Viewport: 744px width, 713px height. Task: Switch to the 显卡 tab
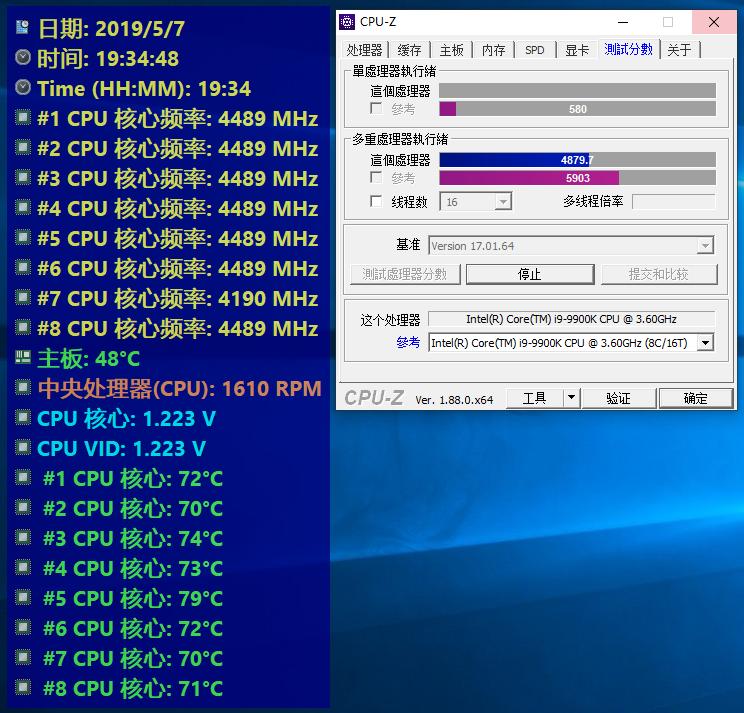tap(577, 50)
